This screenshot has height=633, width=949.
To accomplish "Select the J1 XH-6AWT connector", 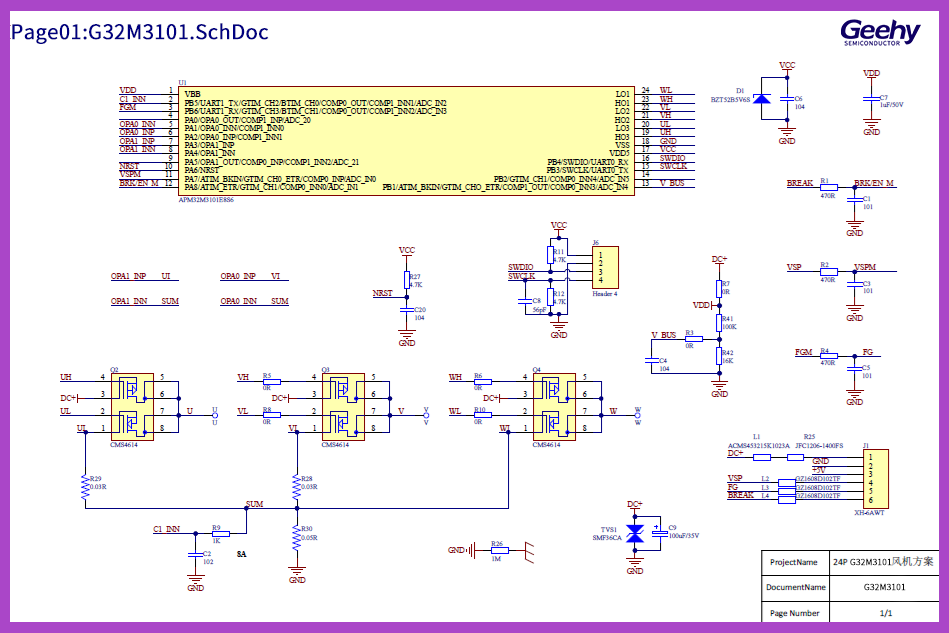I will point(874,480).
